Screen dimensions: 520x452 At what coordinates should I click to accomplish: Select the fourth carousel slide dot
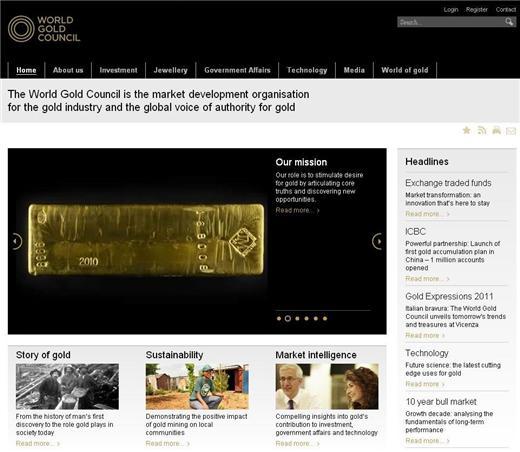[x=306, y=318]
